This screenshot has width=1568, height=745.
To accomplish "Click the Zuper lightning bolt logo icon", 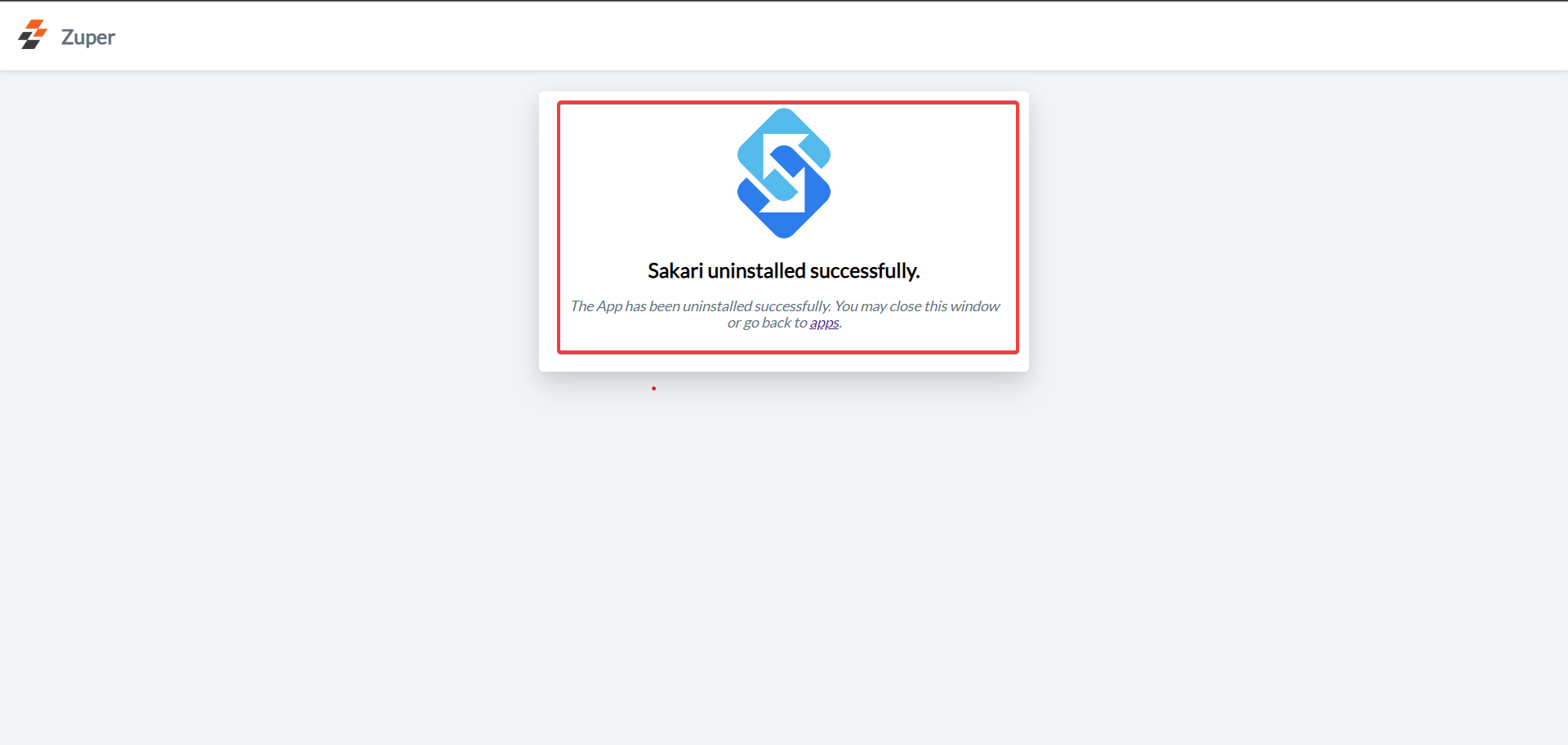I will click(33, 35).
